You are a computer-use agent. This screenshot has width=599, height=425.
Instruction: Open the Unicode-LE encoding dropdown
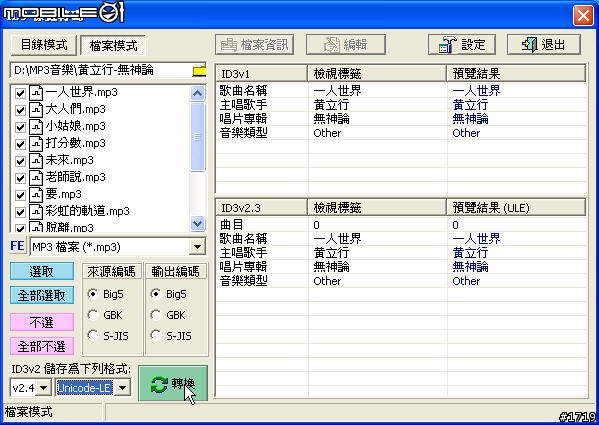click(122, 388)
